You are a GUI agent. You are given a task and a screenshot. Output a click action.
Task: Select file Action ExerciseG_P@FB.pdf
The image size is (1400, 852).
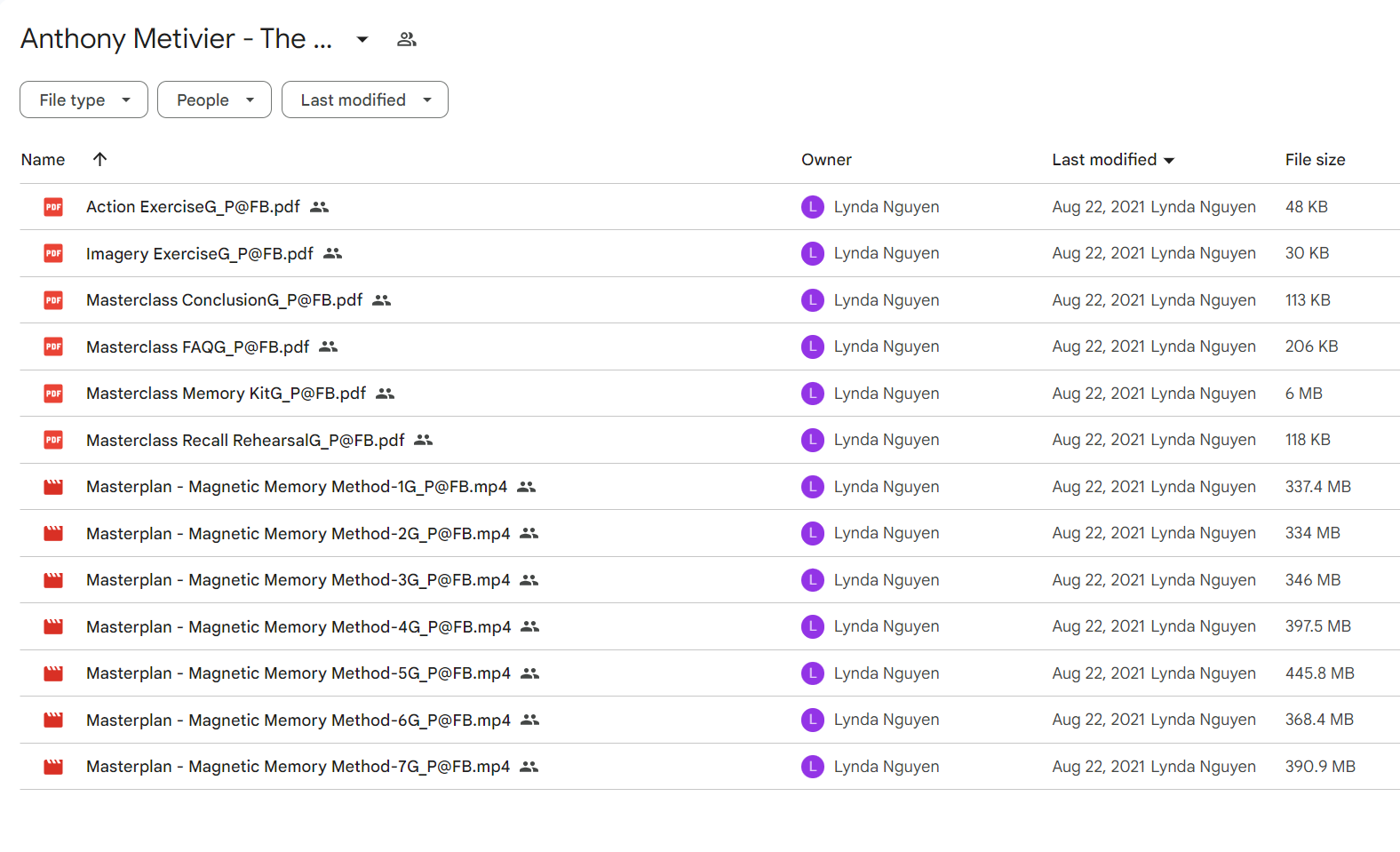point(193,207)
